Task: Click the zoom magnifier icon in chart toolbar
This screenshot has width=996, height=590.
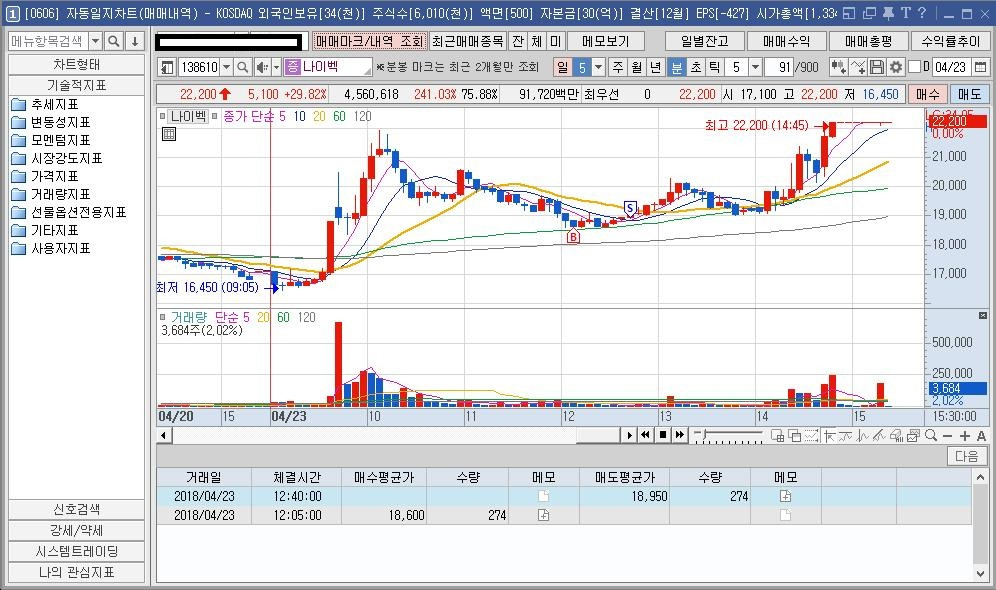Action: pyautogui.click(x=931, y=435)
